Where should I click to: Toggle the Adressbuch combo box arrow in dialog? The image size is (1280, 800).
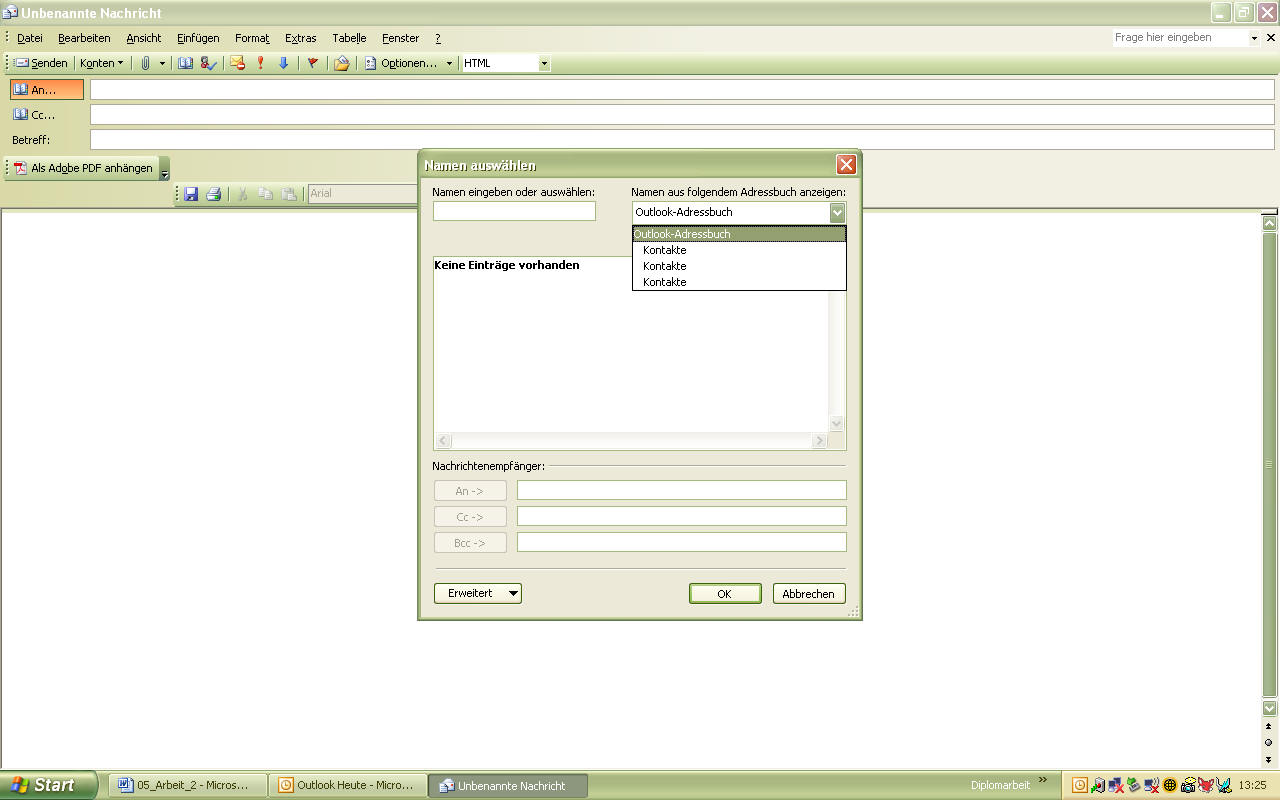point(837,212)
